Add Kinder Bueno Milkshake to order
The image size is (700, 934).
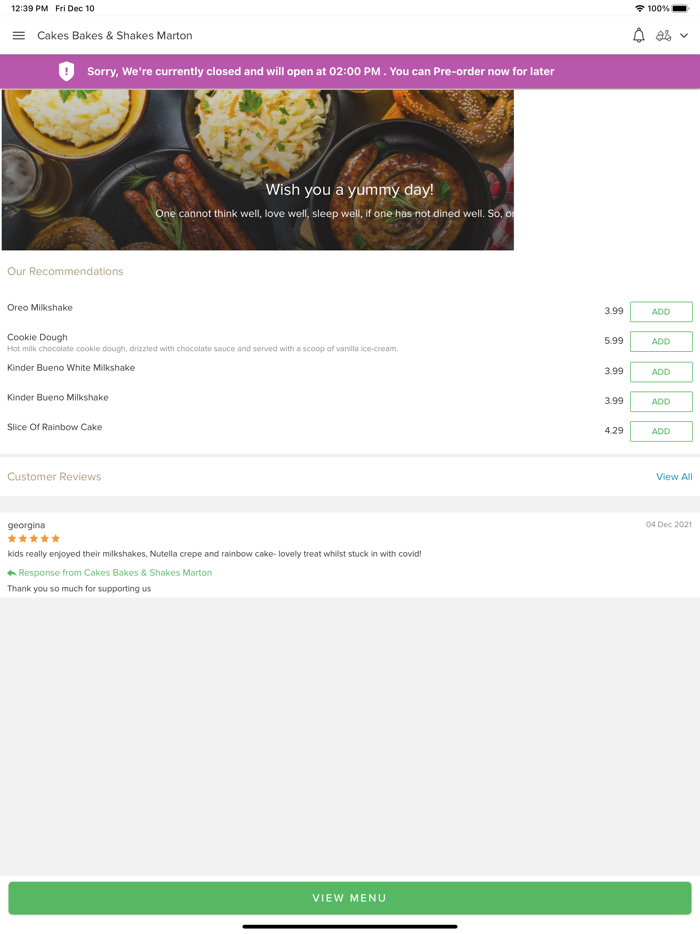pos(660,401)
